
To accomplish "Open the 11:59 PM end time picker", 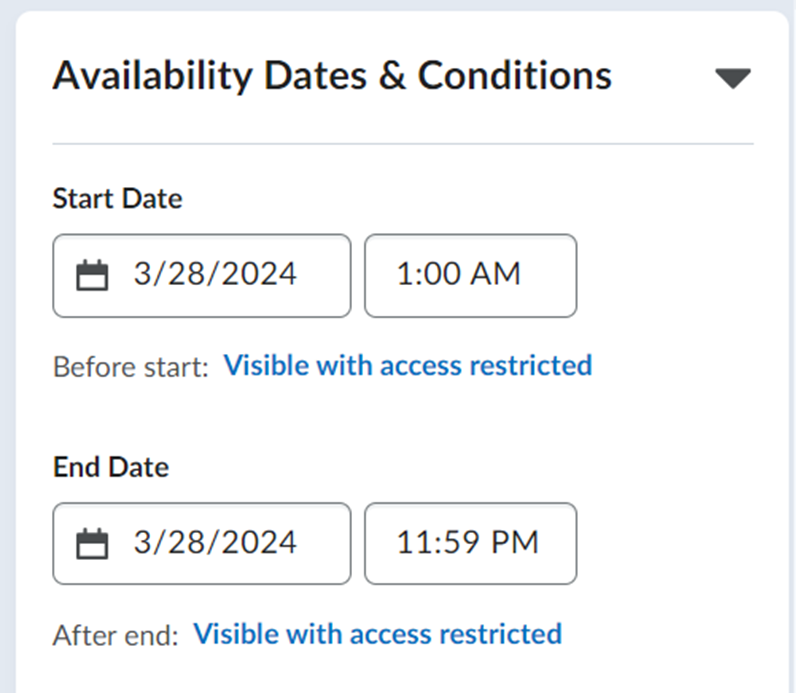I will pyautogui.click(x=470, y=544).
